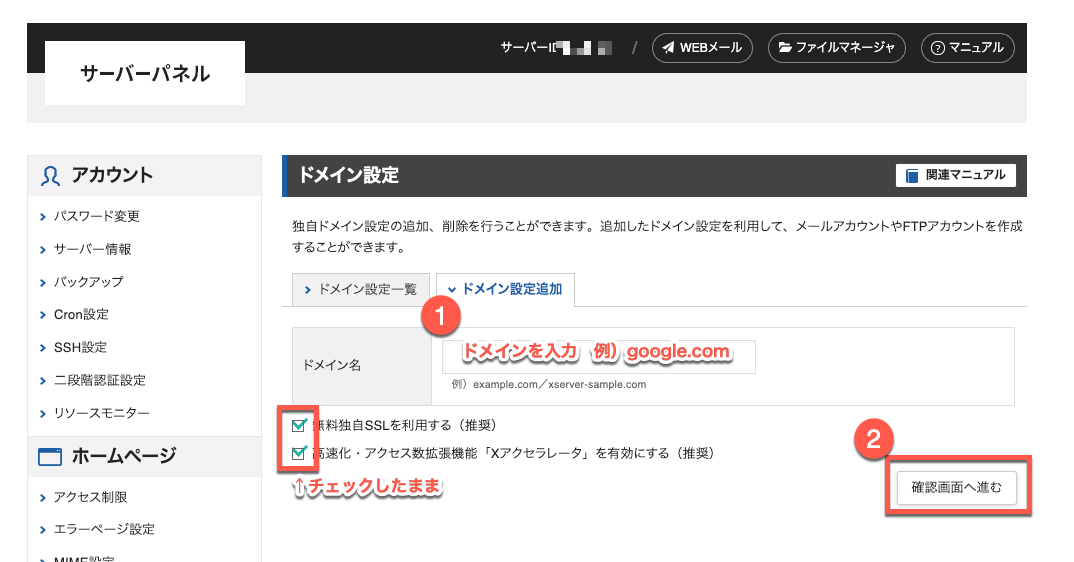This screenshot has width=1074, height=562.
Task: Toggle the 無料独自SSLを利用する checkbox
Action: pos(299,425)
